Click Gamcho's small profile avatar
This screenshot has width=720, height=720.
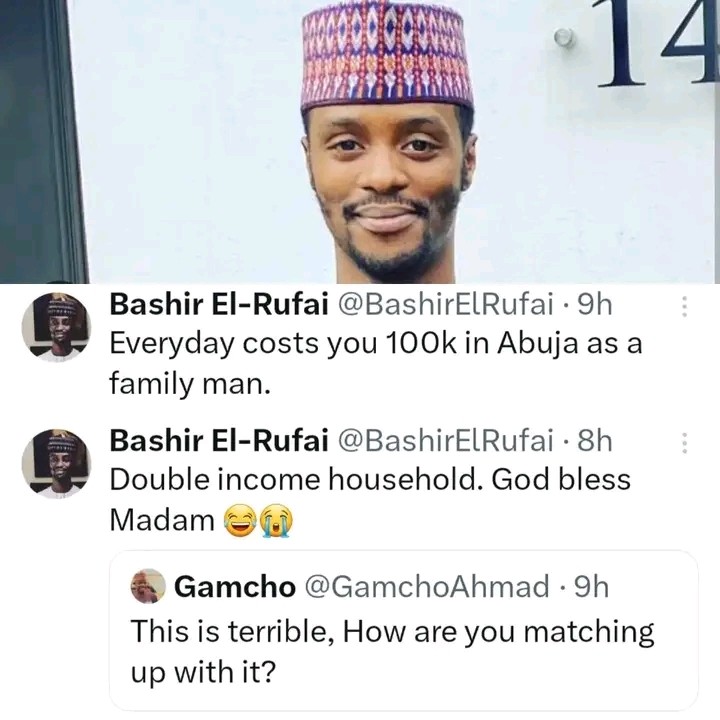[x=148, y=586]
